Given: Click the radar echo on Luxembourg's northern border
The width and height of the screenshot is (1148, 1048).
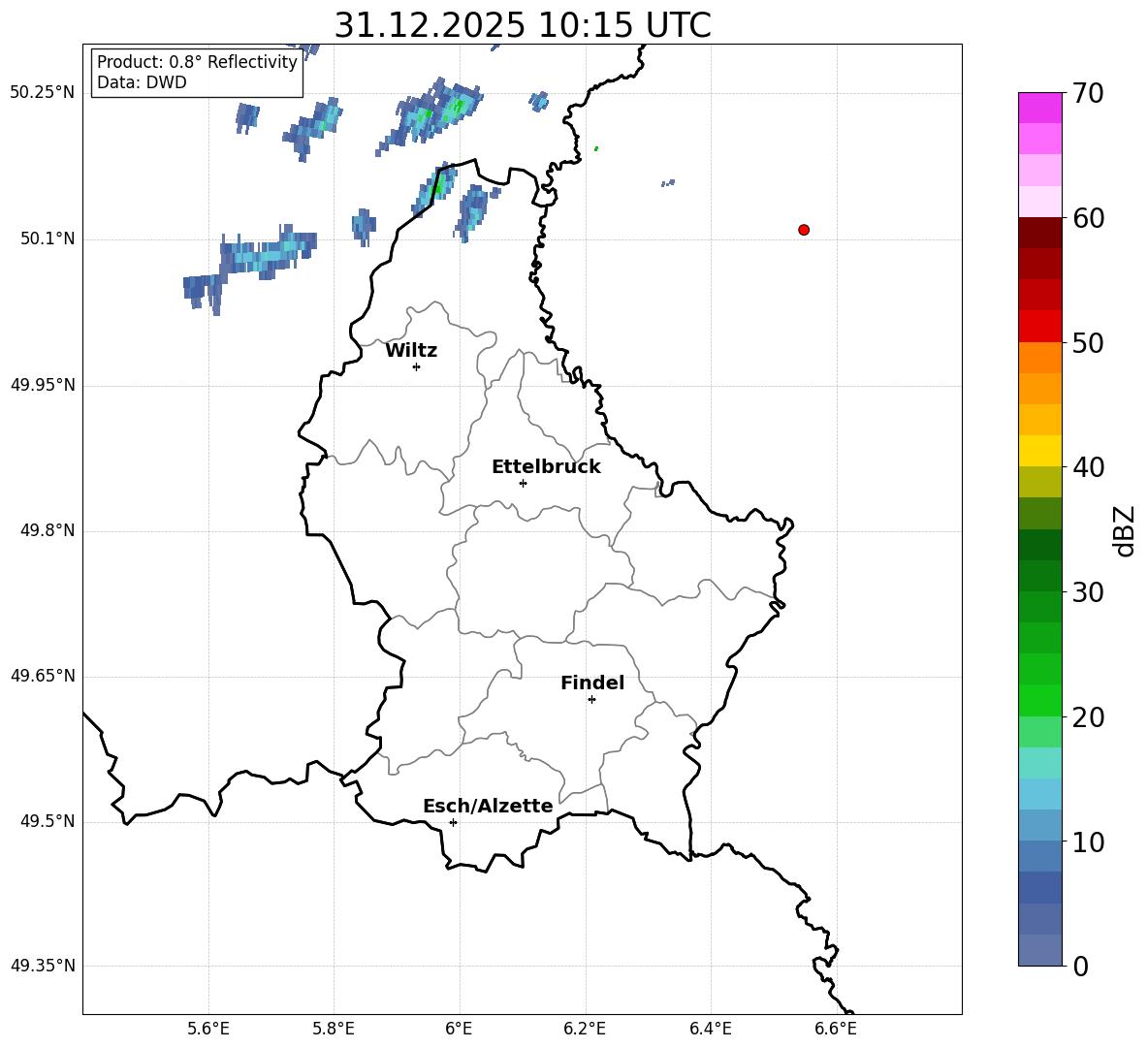Looking at the screenshot, I should pos(434,189).
